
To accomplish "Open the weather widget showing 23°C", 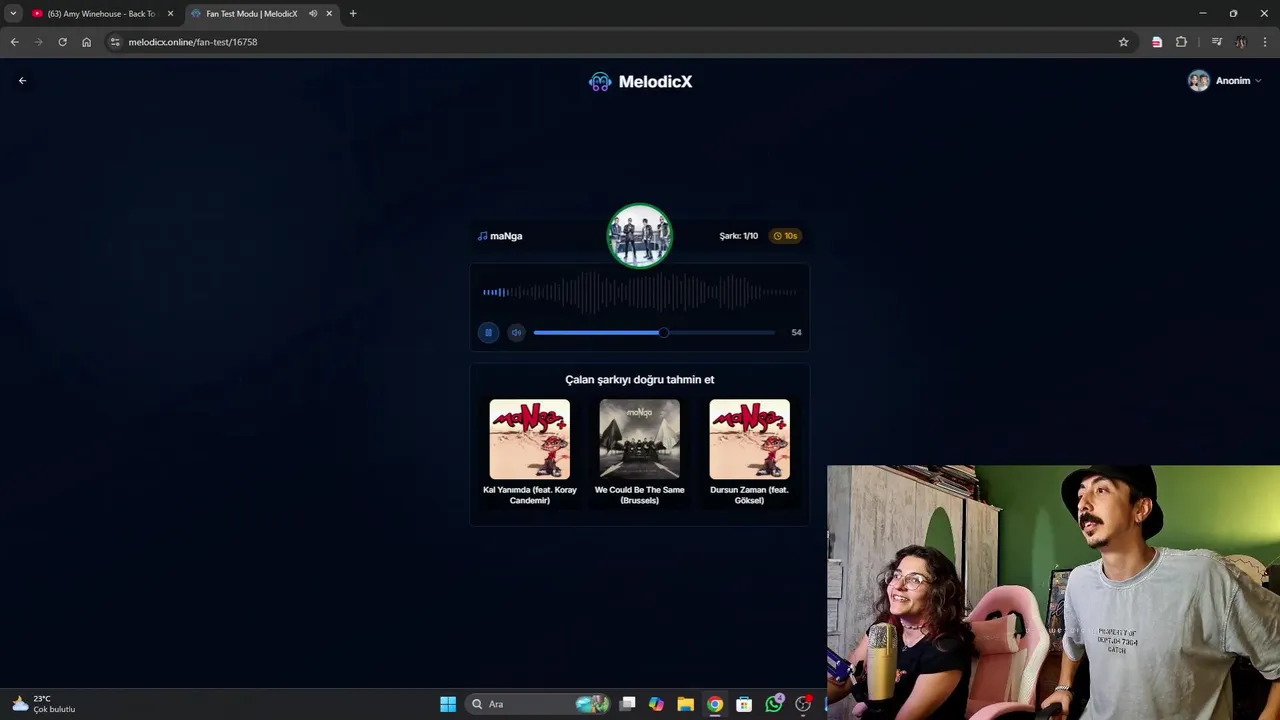I will [44, 704].
